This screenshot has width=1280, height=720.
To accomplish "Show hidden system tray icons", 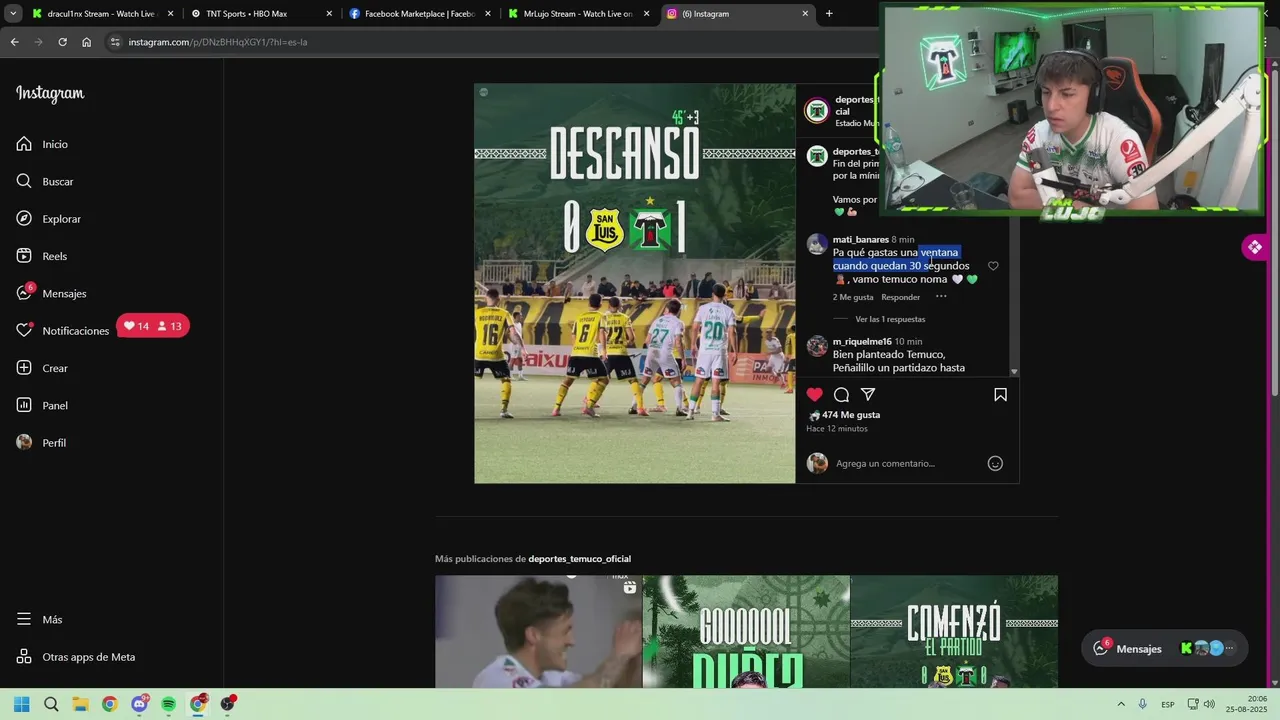I will point(1120,704).
